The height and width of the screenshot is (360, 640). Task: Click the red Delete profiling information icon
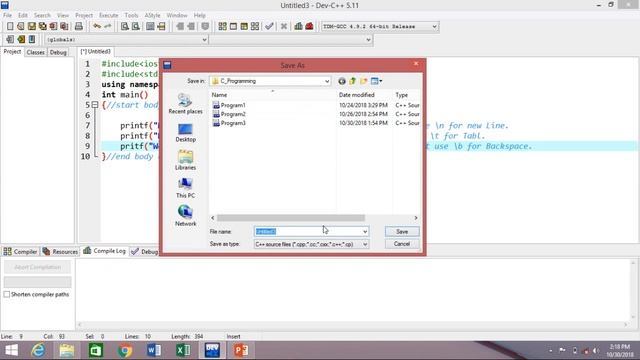[x=309, y=27]
